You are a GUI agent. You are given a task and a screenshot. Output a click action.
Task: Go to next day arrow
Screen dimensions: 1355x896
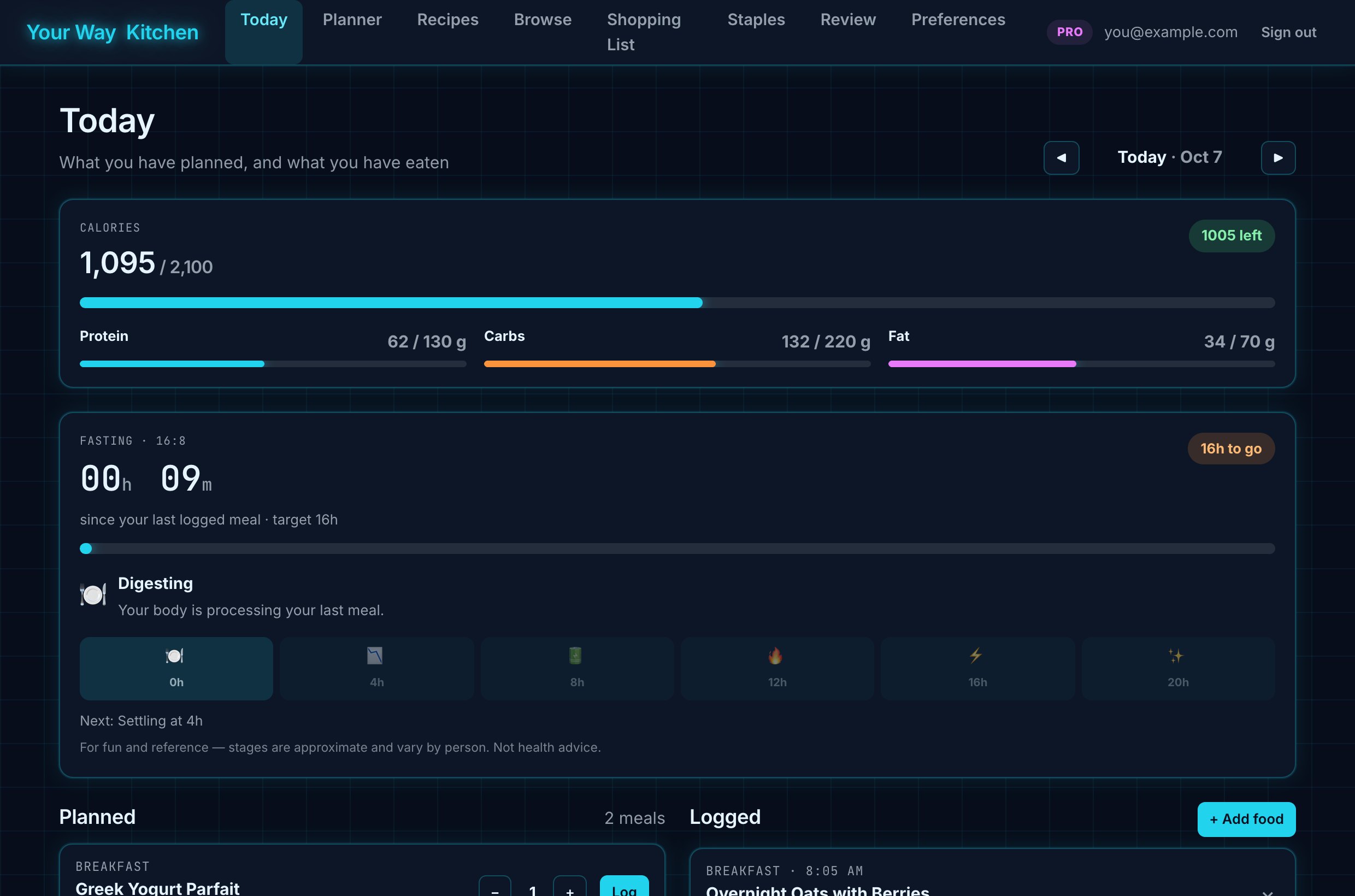(1278, 158)
